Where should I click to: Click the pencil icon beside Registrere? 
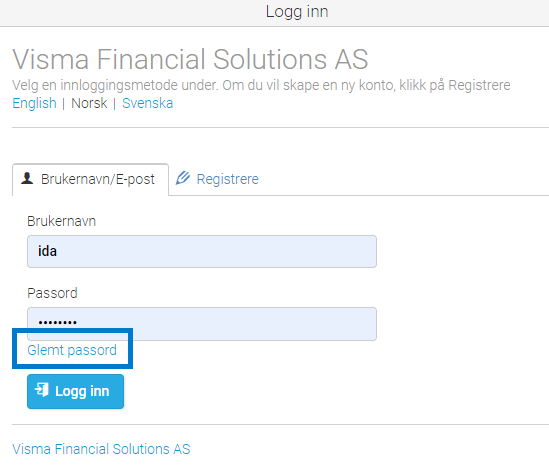pyautogui.click(x=183, y=178)
